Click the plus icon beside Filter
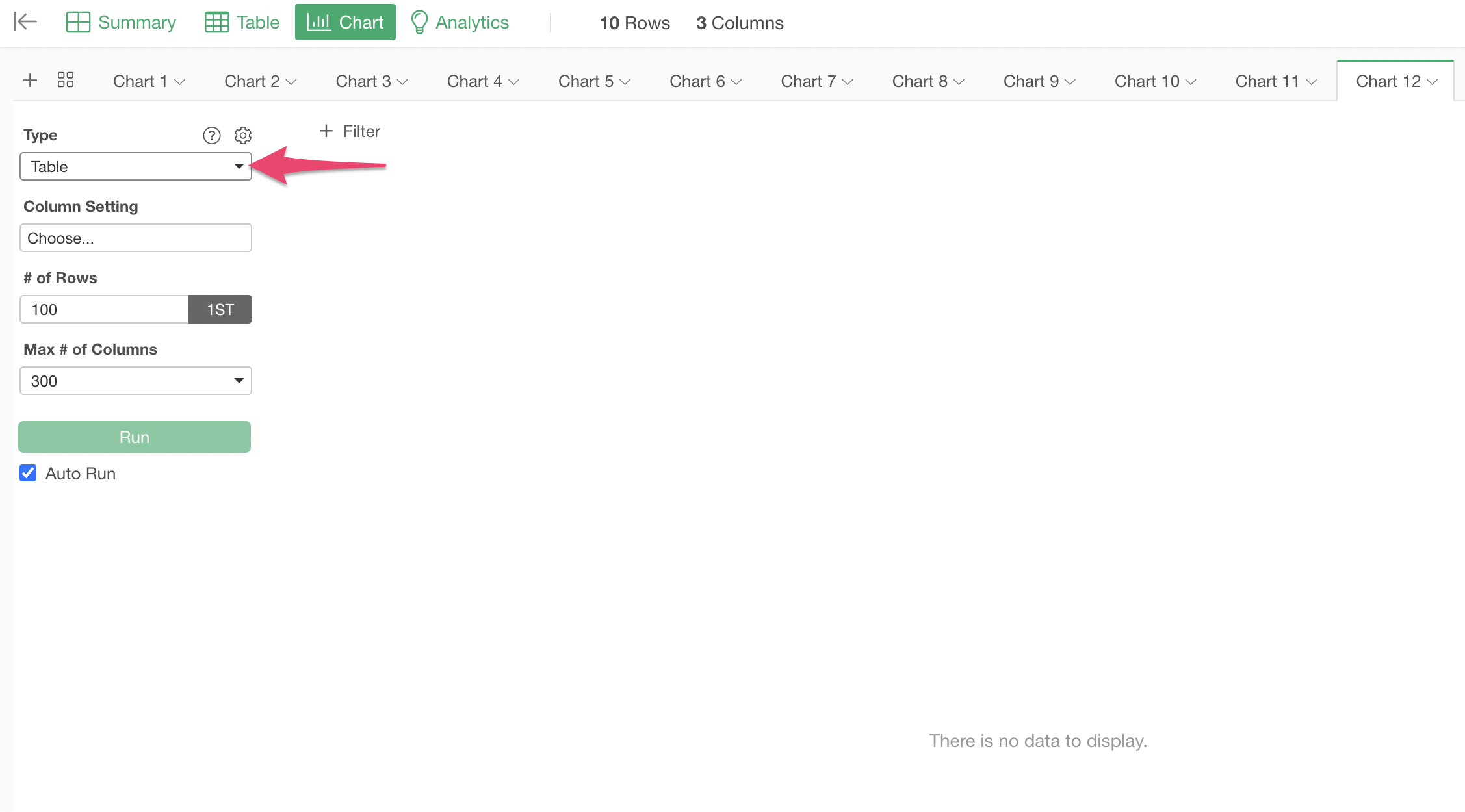 tap(326, 131)
